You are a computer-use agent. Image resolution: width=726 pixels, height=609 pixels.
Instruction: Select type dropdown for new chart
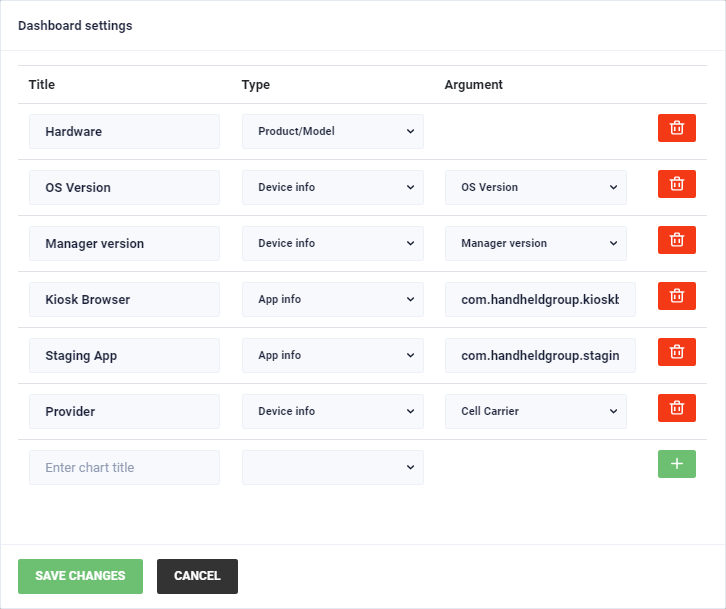point(332,467)
